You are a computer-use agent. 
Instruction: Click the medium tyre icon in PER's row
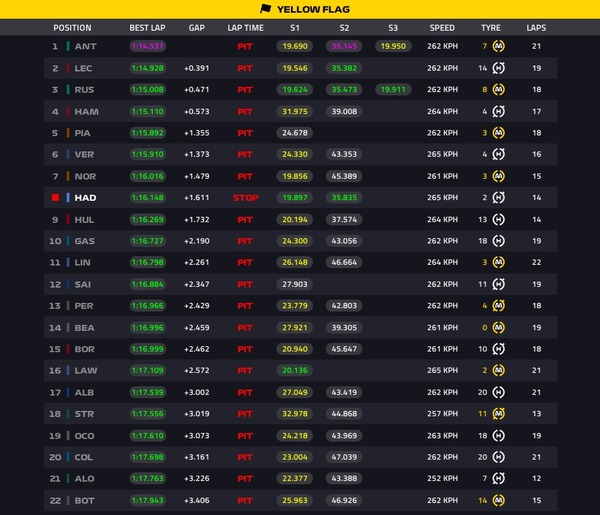point(498,306)
